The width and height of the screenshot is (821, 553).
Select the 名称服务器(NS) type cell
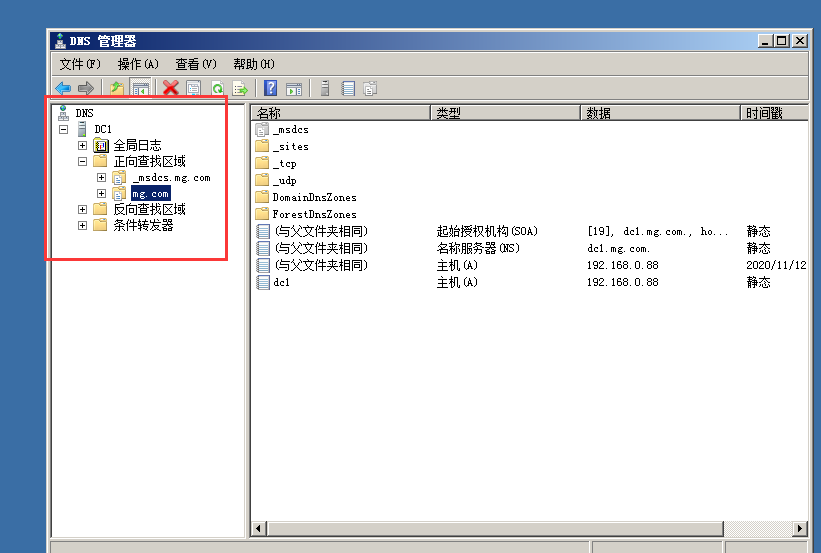pyautogui.click(x=478, y=248)
